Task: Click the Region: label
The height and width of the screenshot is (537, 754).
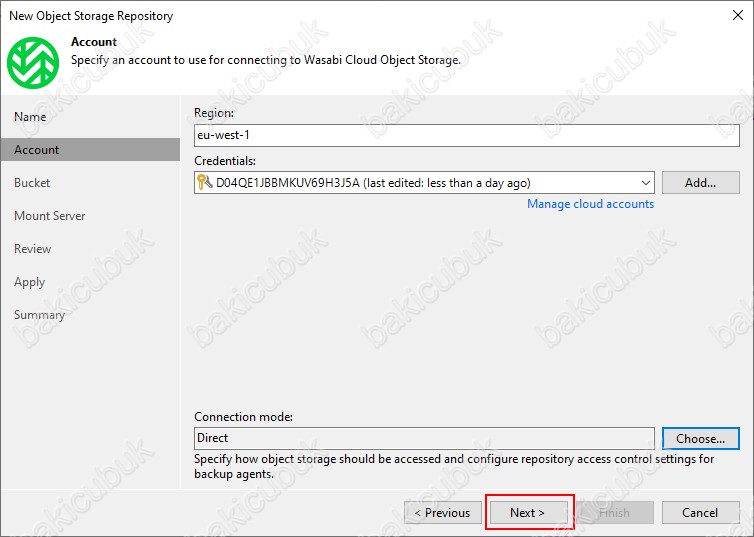Action: click(x=214, y=113)
